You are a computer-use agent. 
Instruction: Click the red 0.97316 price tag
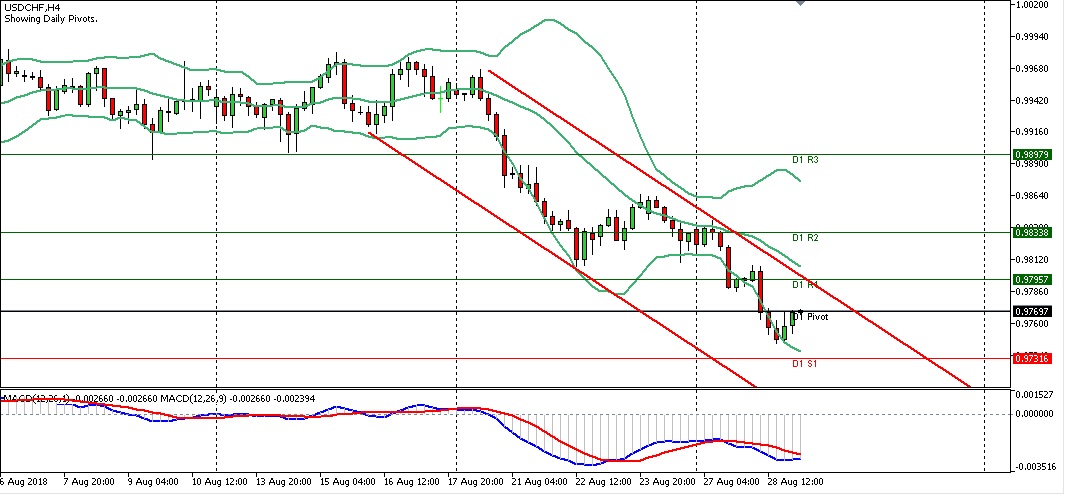tap(1031, 358)
